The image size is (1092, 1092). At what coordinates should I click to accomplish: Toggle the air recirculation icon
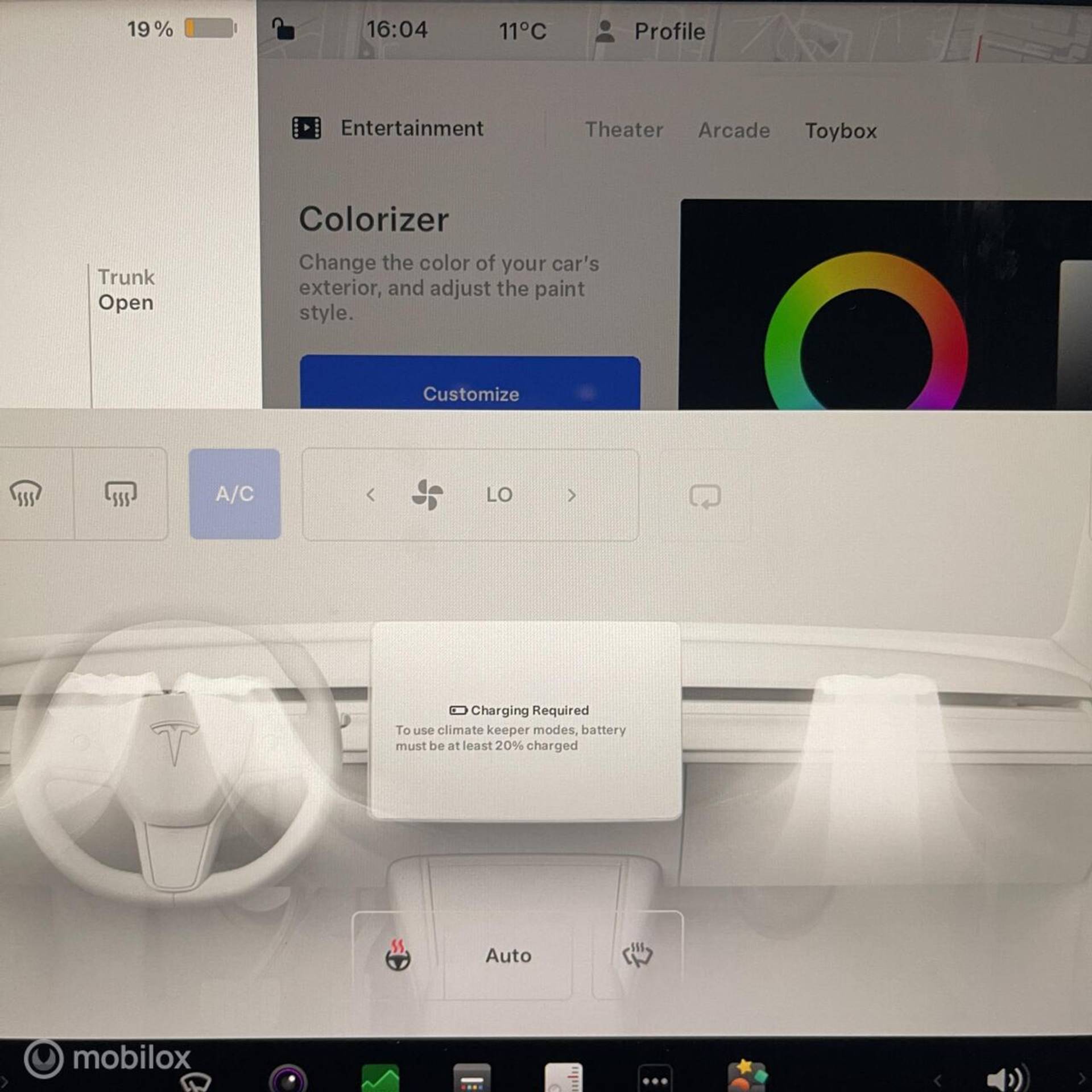tap(705, 496)
